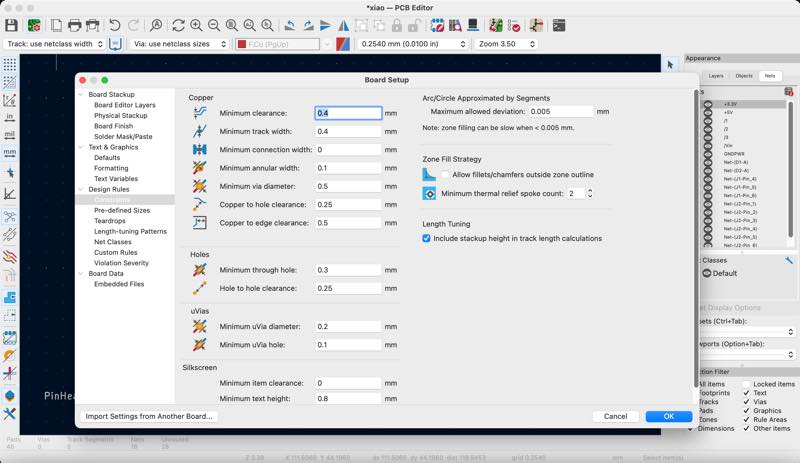Toggle the Text selection filter checkbox
This screenshot has height=463, width=800.
746,393
